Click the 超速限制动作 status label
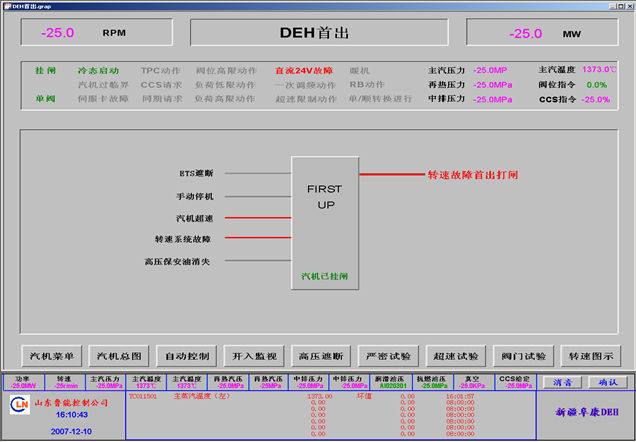636x442 pixels. point(306,99)
